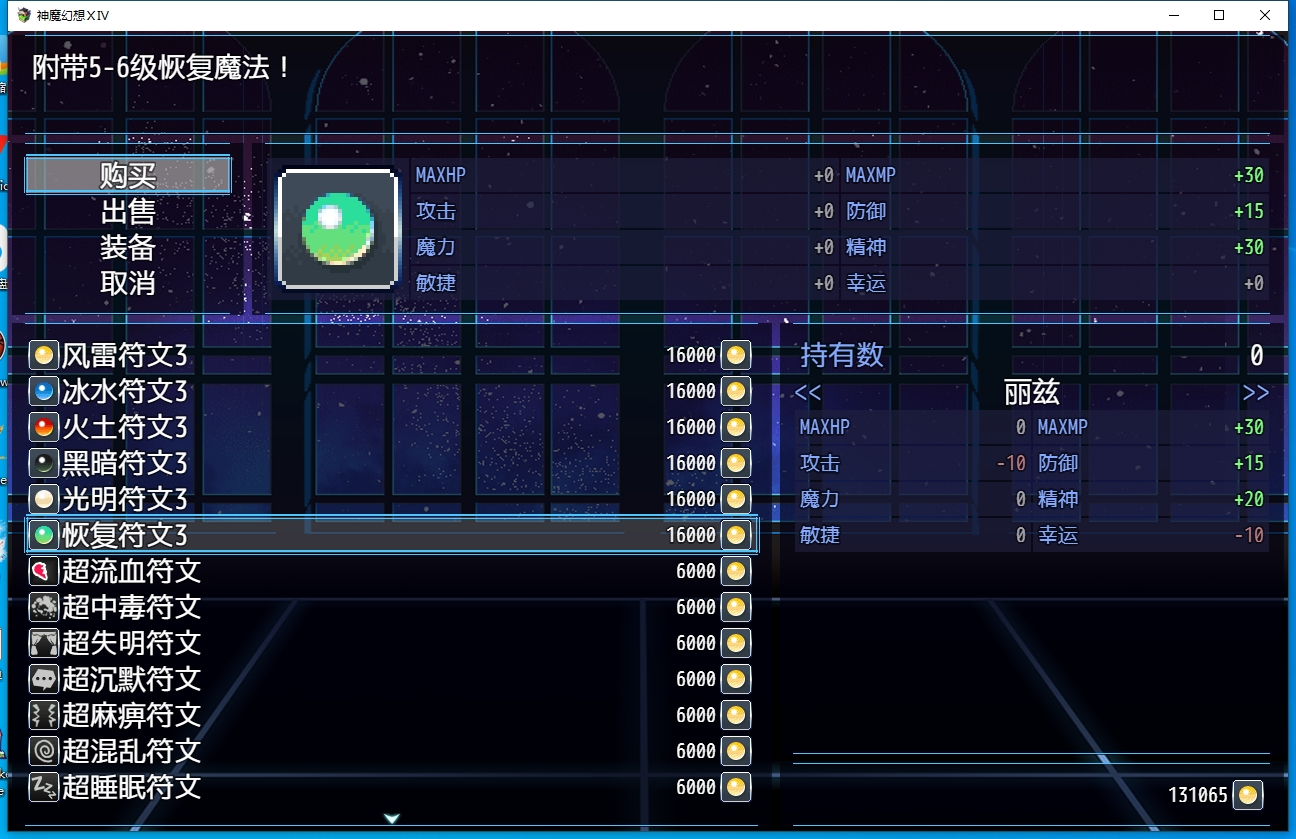Select 恢复符文3 in the shop list

tap(391, 535)
